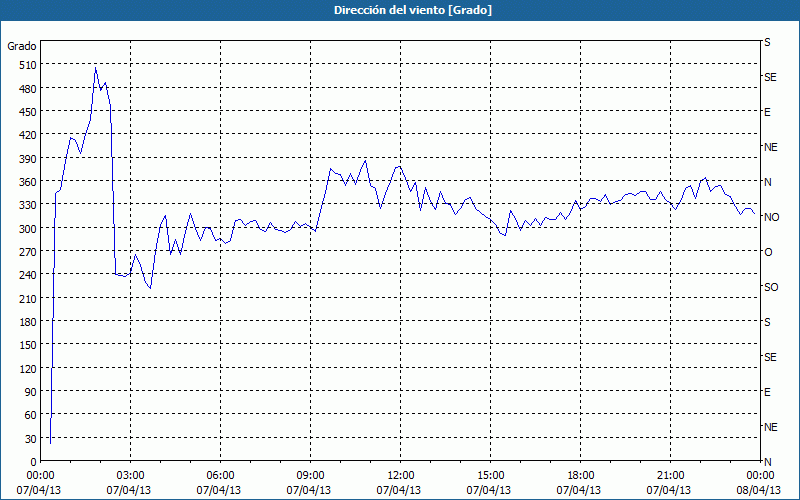The height and width of the screenshot is (500, 800).
Task: Click the 510 degree axis value
Action: tap(28, 65)
